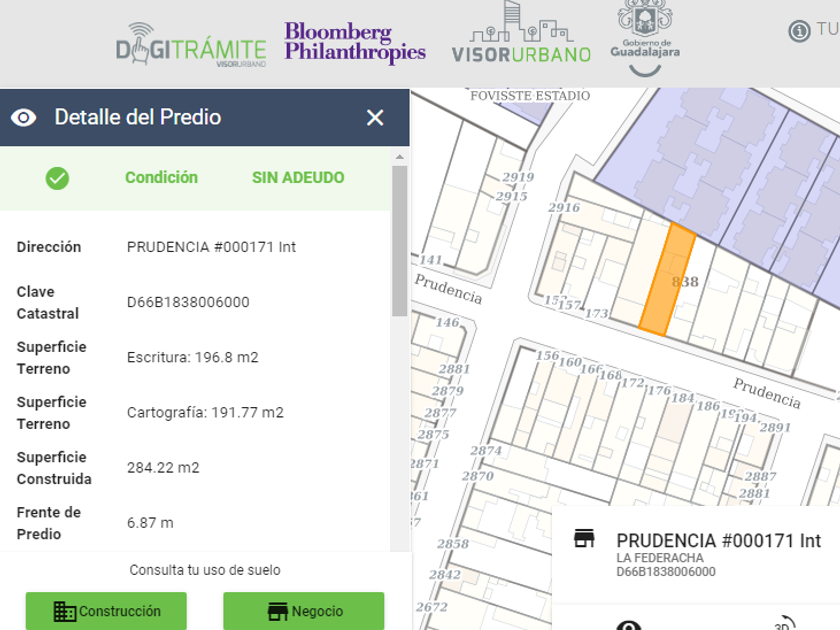Click the Escritura: 196.8 m2 value

[193, 357]
